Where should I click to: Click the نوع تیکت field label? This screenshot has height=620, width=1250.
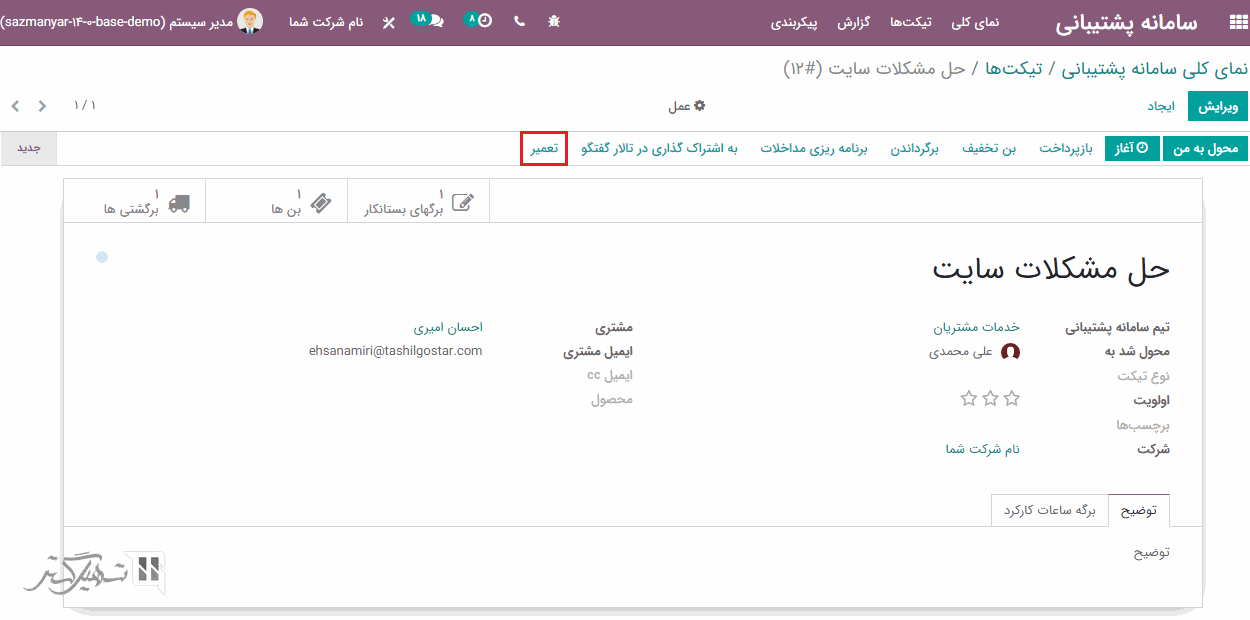[x=1144, y=376]
